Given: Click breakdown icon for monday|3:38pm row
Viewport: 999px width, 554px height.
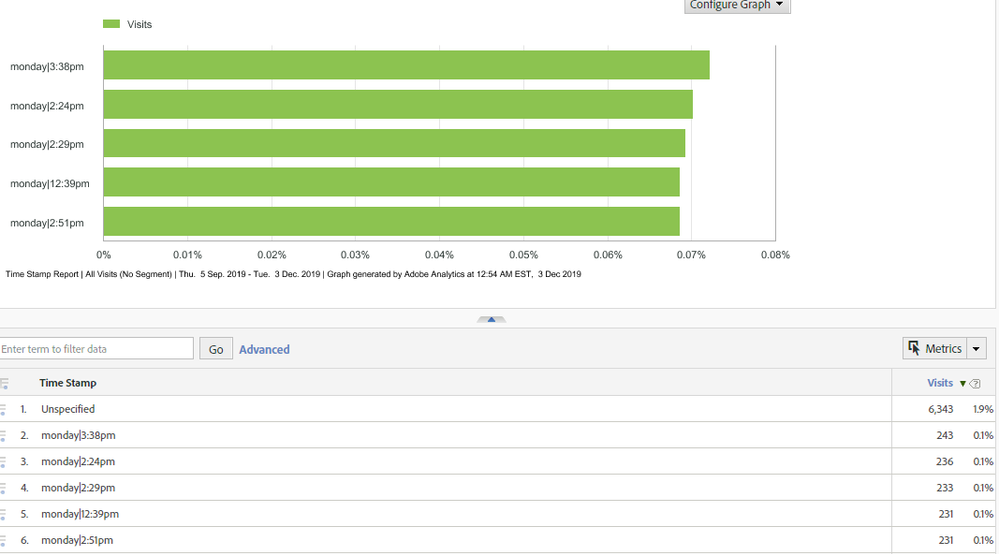Looking at the screenshot, I should pyautogui.click(x=3, y=436).
